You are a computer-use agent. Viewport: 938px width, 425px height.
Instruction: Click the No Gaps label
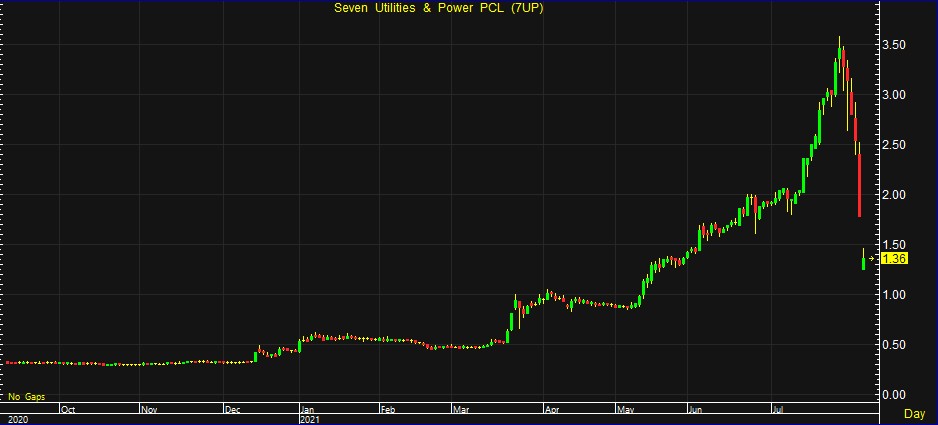point(26,397)
